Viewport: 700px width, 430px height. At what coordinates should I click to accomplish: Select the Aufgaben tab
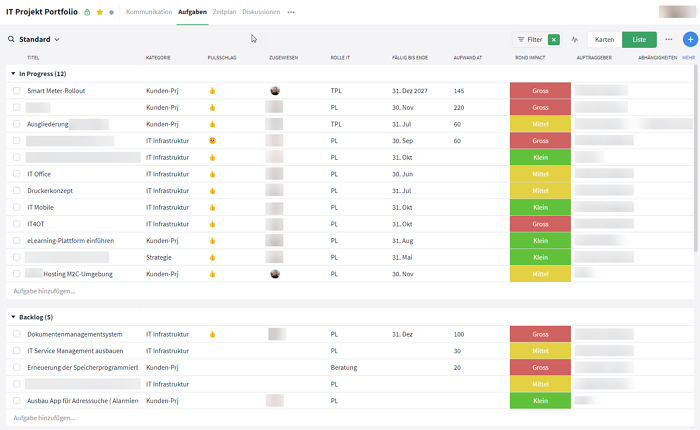(x=192, y=12)
